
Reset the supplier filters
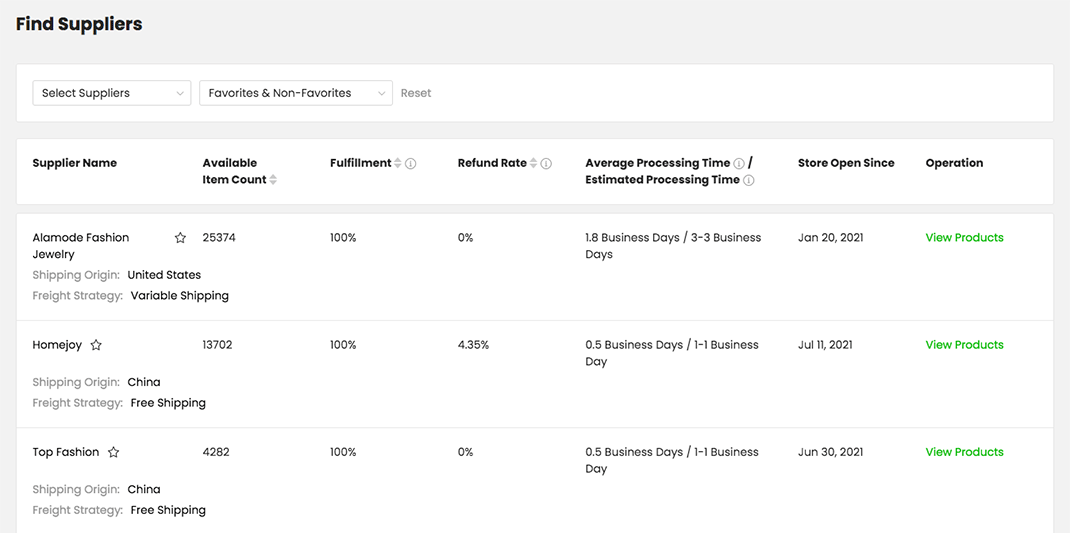coord(416,93)
